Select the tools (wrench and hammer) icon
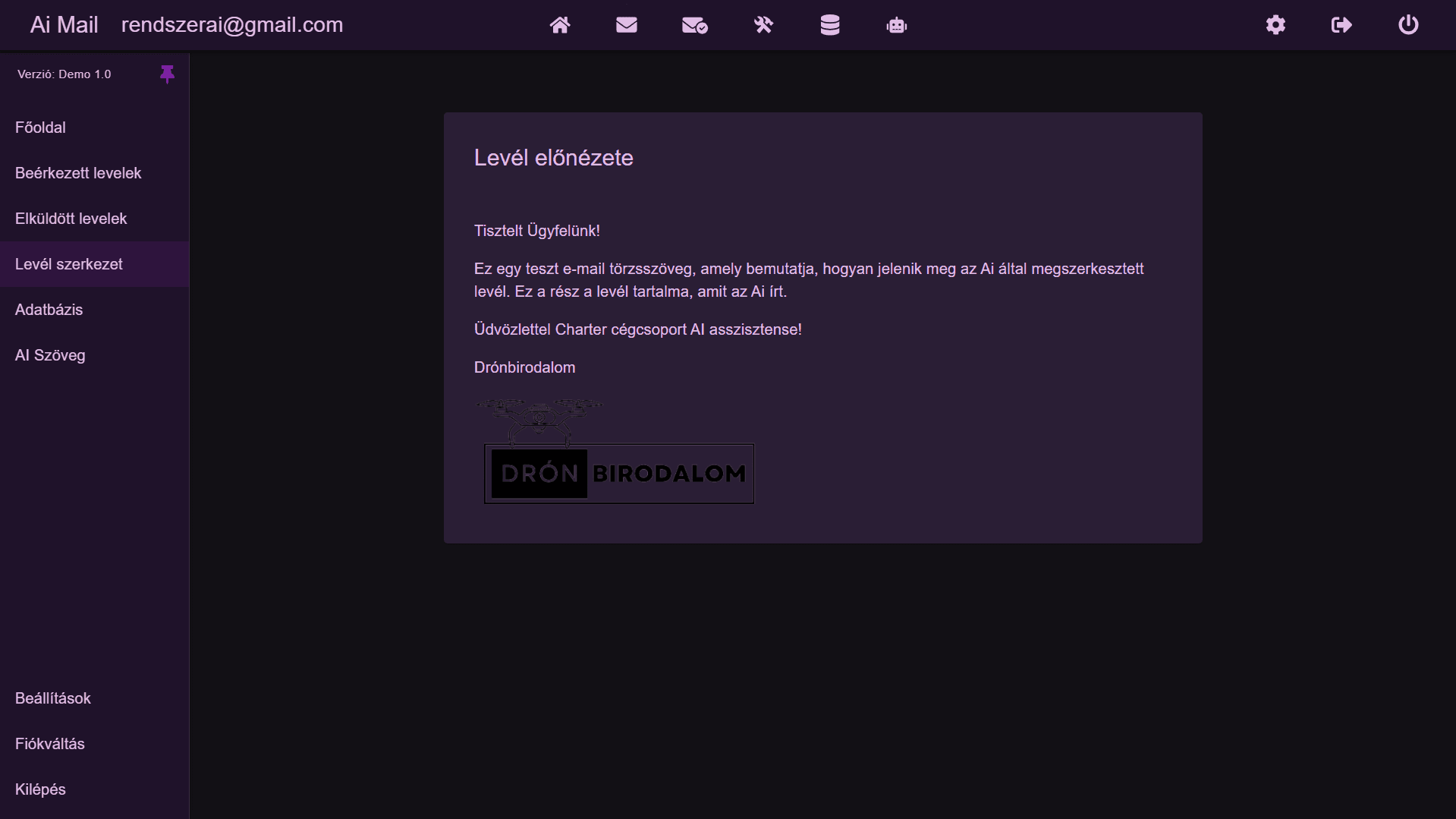The height and width of the screenshot is (819, 1456). [x=763, y=25]
